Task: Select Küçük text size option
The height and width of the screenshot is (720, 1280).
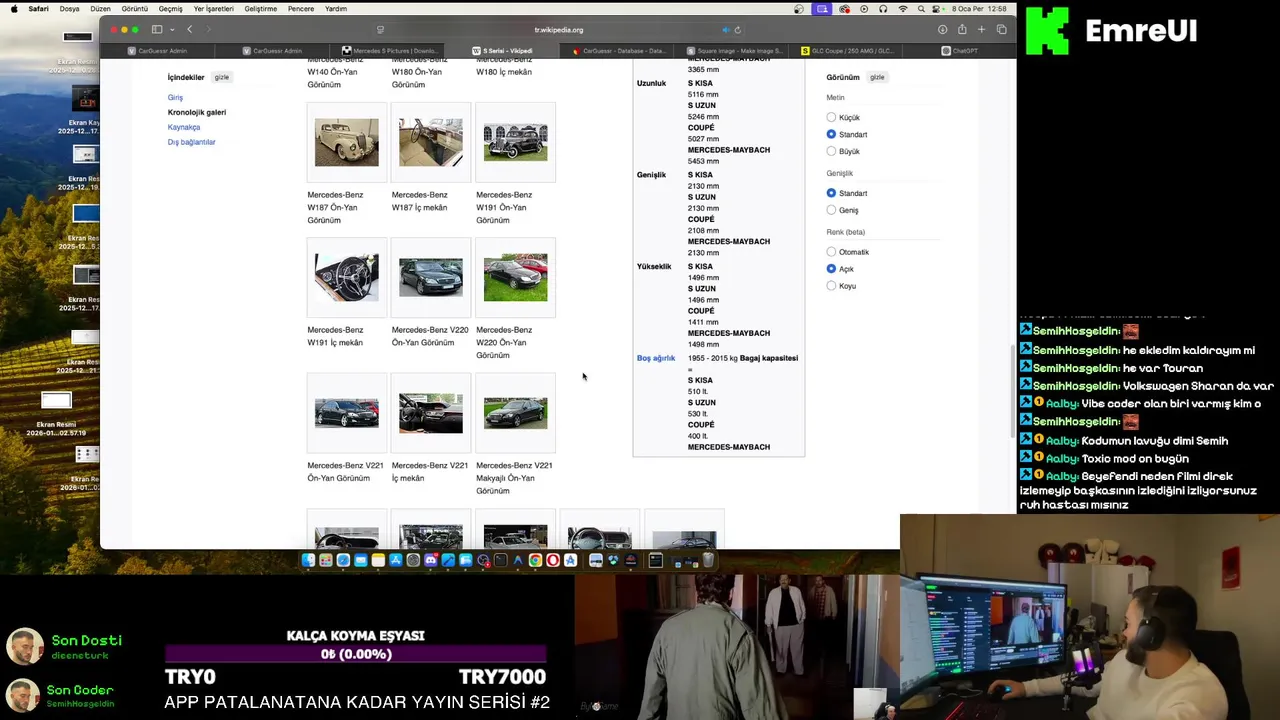Action: (x=831, y=117)
